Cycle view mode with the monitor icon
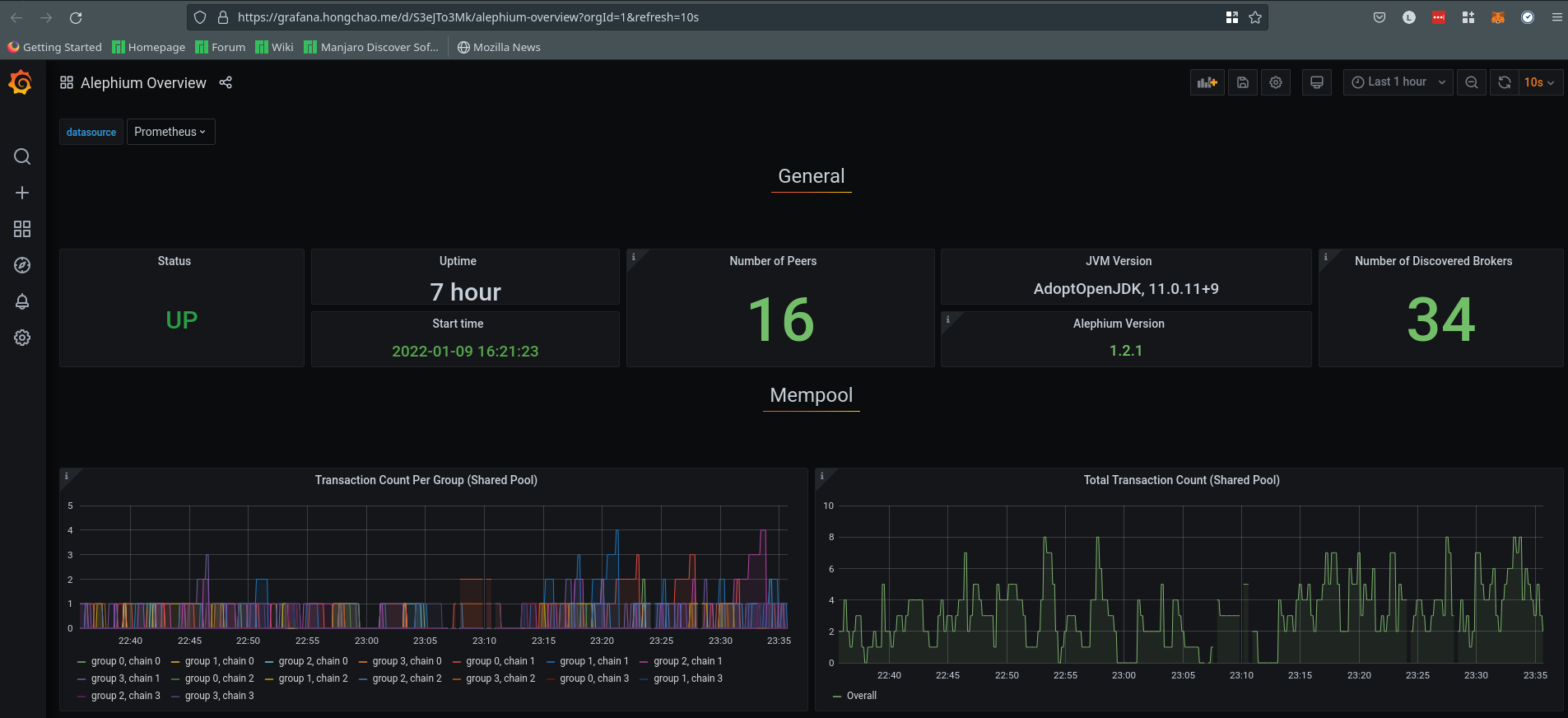The image size is (1568, 718). click(x=1317, y=82)
